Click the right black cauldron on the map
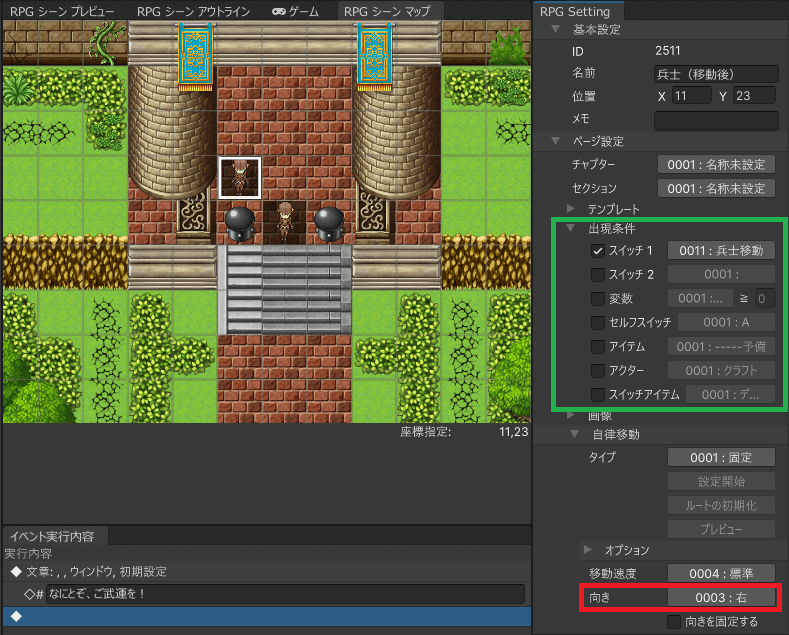This screenshot has width=789, height=635. [328, 221]
